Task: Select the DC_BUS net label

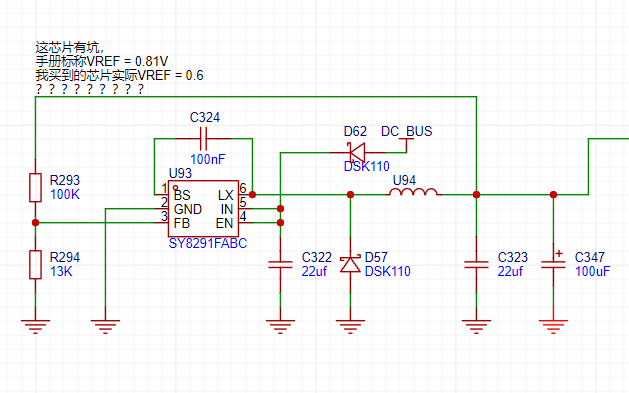Action: (x=406, y=131)
